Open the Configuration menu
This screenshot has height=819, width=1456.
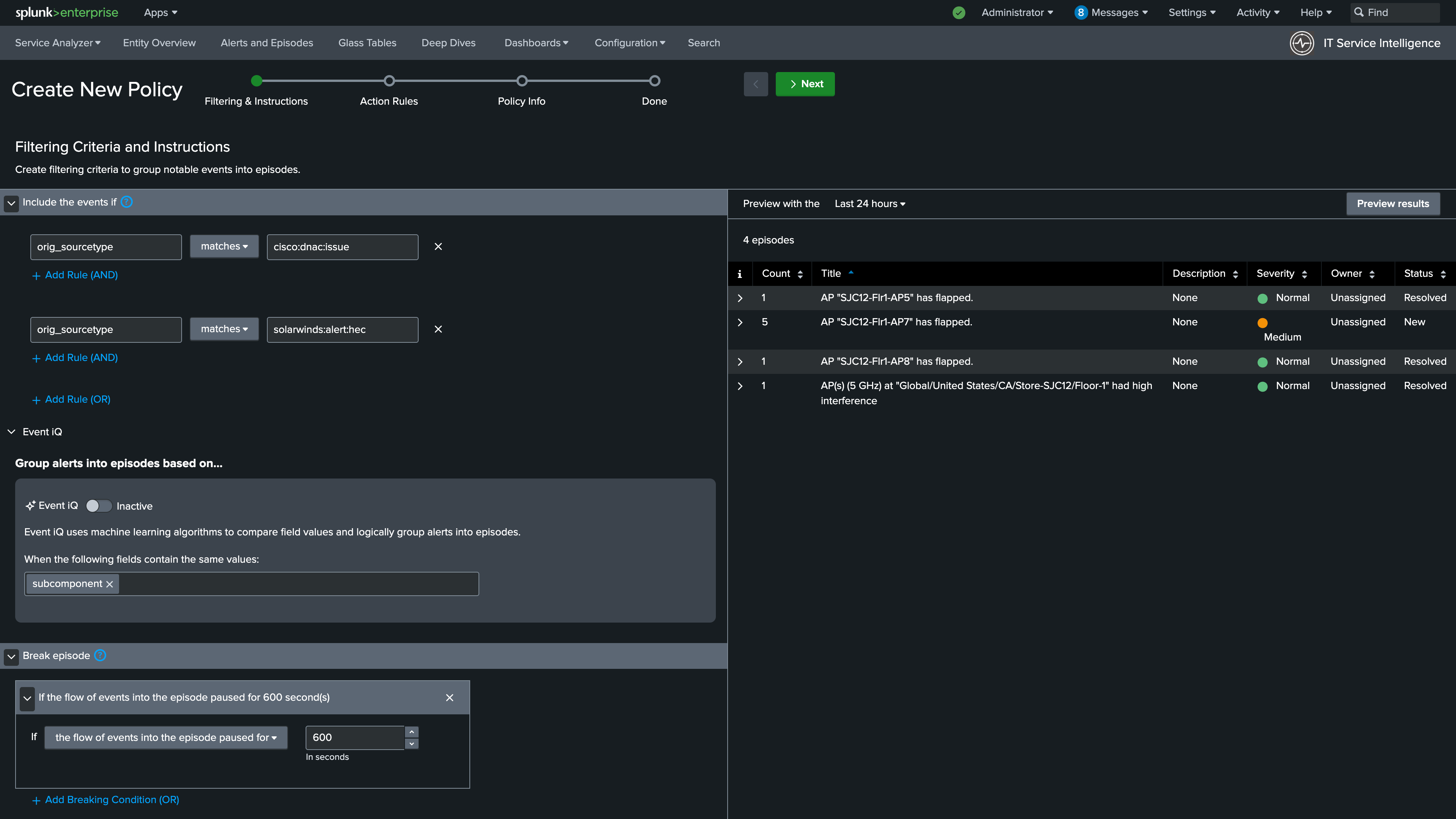pos(630,43)
